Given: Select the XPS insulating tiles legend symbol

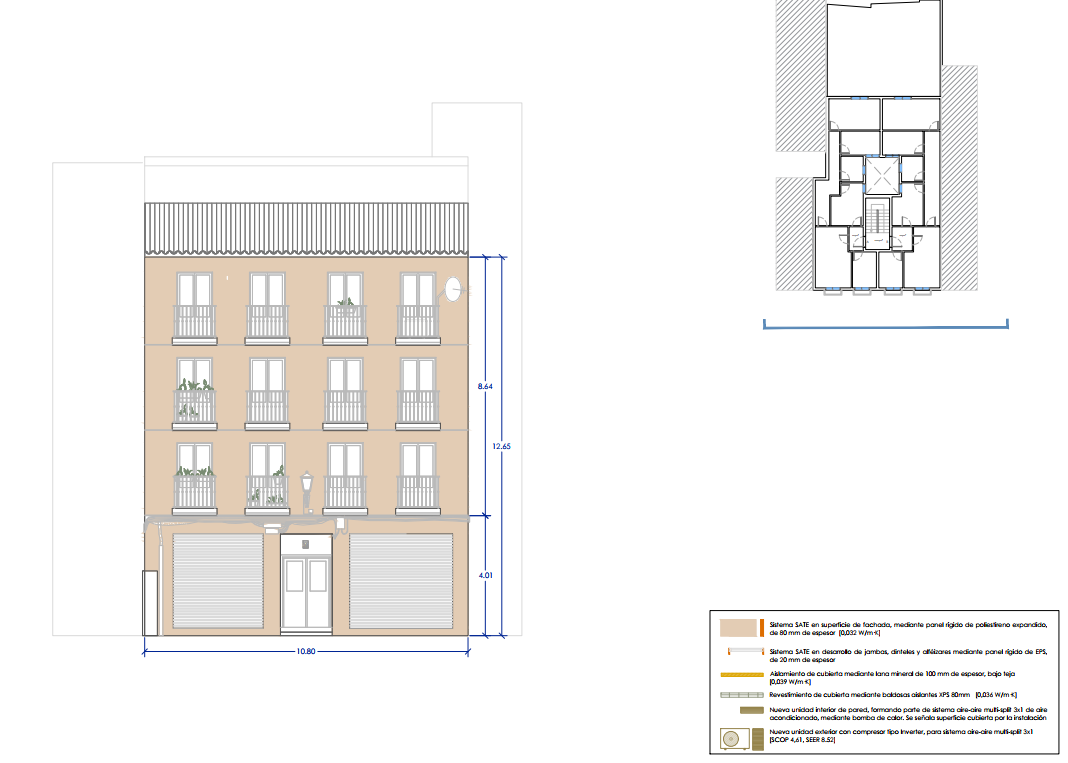Looking at the screenshot, I should [741, 695].
